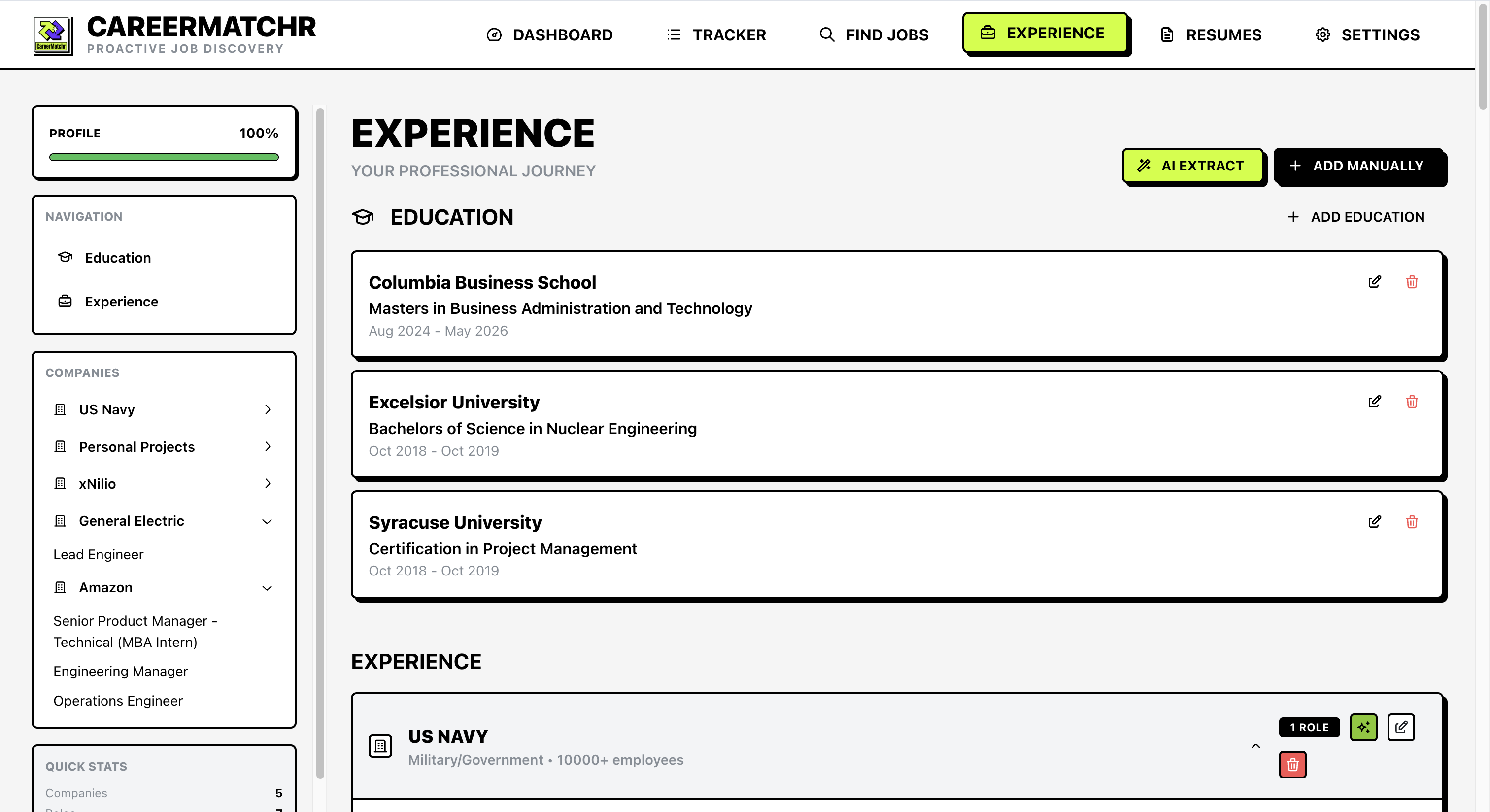This screenshot has width=1490, height=812.
Task: Click the CareerMatchr logo
Action: pyautogui.click(x=53, y=36)
